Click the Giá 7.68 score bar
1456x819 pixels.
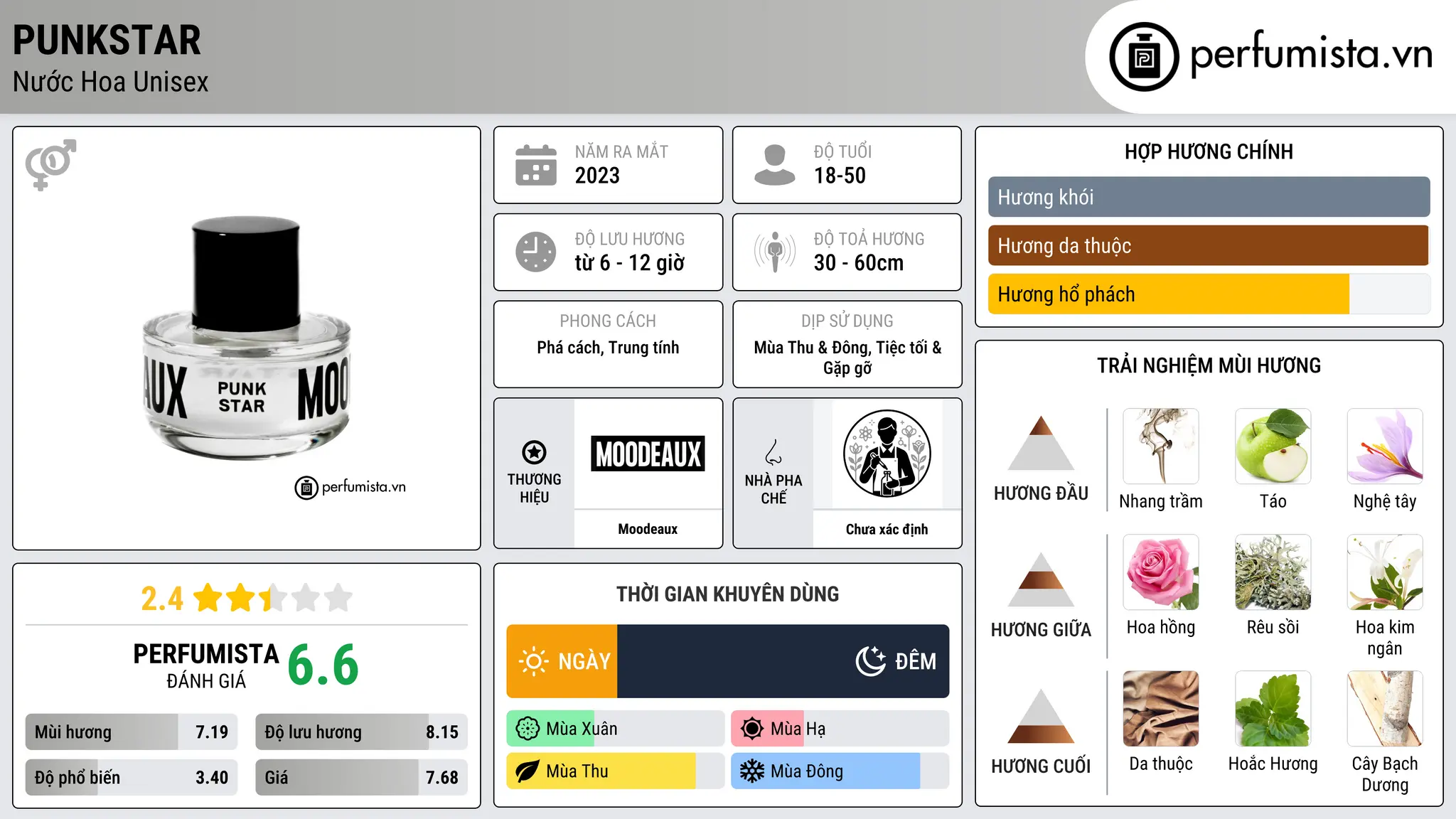(361, 777)
